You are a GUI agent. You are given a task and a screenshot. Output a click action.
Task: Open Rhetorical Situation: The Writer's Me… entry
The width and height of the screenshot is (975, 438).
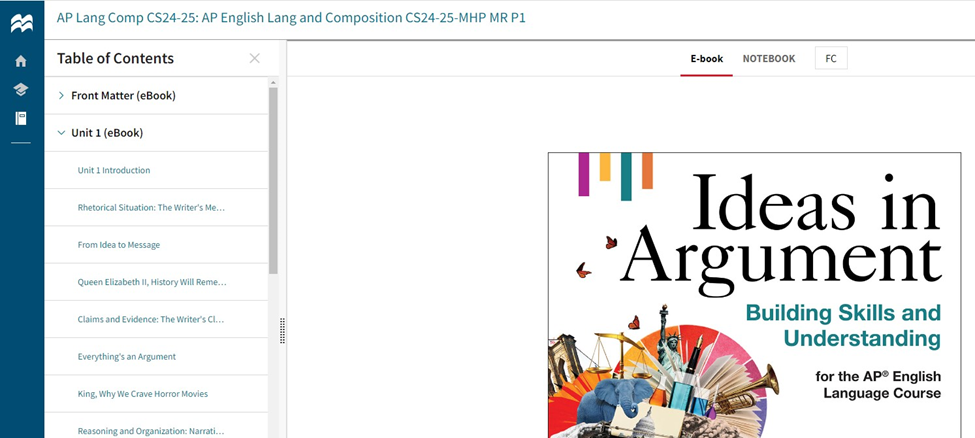(151, 208)
